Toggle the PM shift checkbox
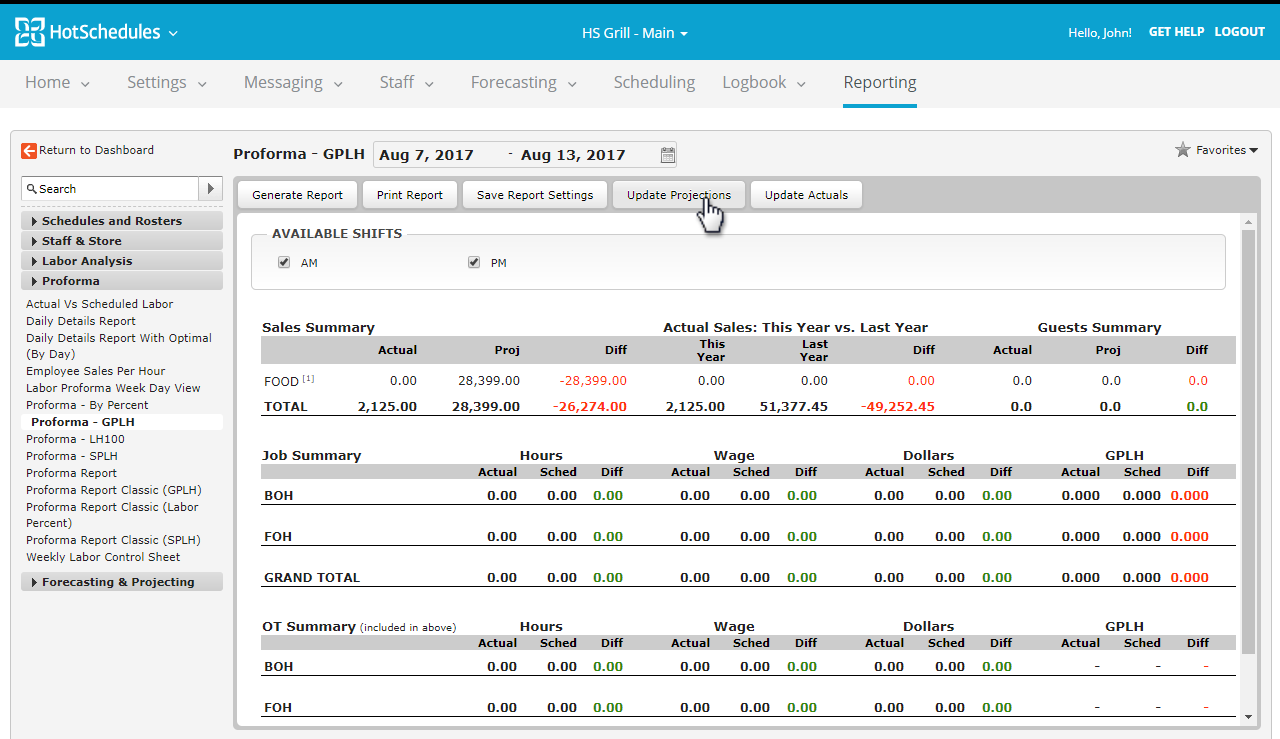1280x739 pixels. [474, 263]
